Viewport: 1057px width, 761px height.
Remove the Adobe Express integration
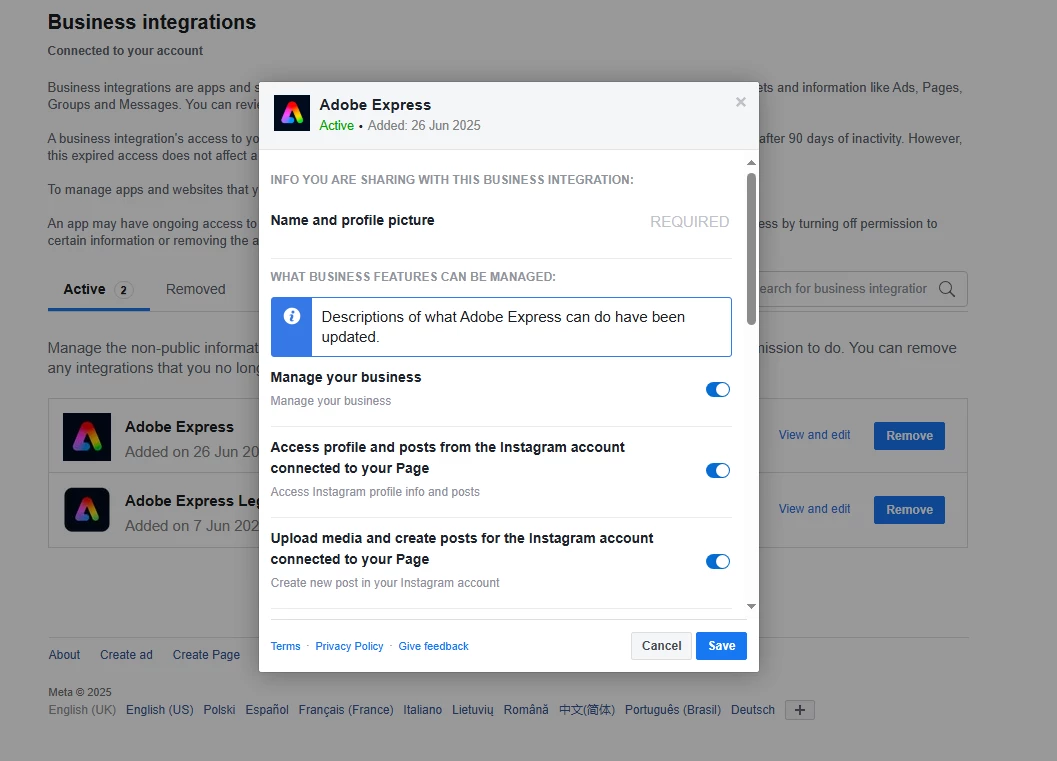point(909,435)
